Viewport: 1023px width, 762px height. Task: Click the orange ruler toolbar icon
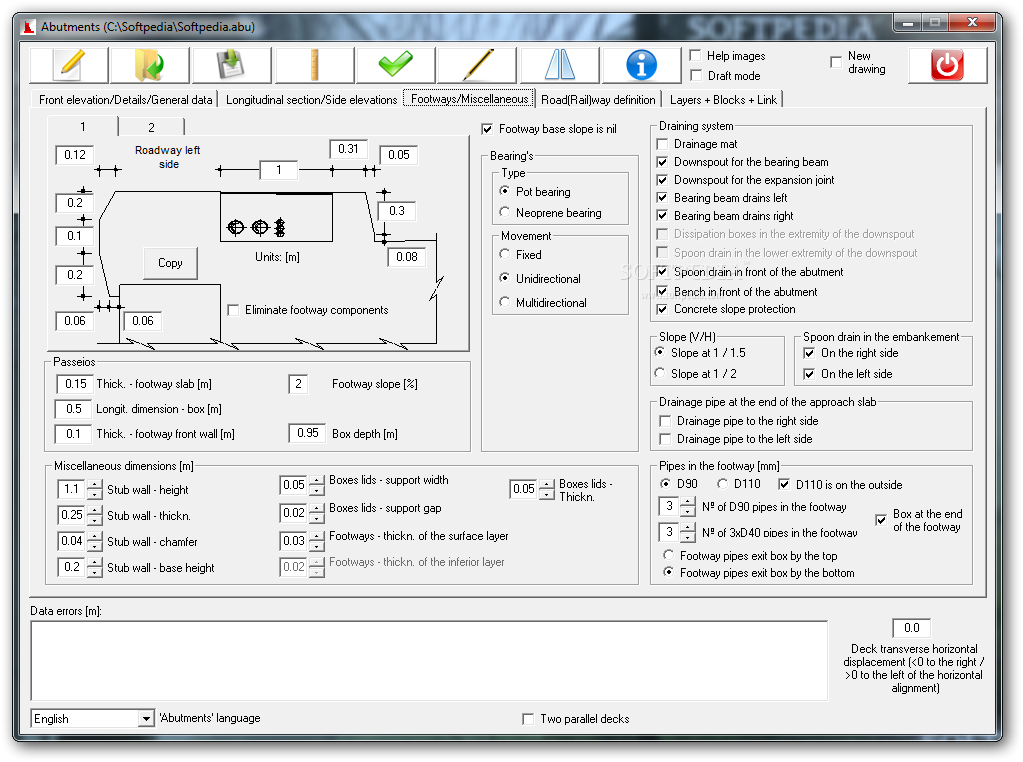(314, 65)
